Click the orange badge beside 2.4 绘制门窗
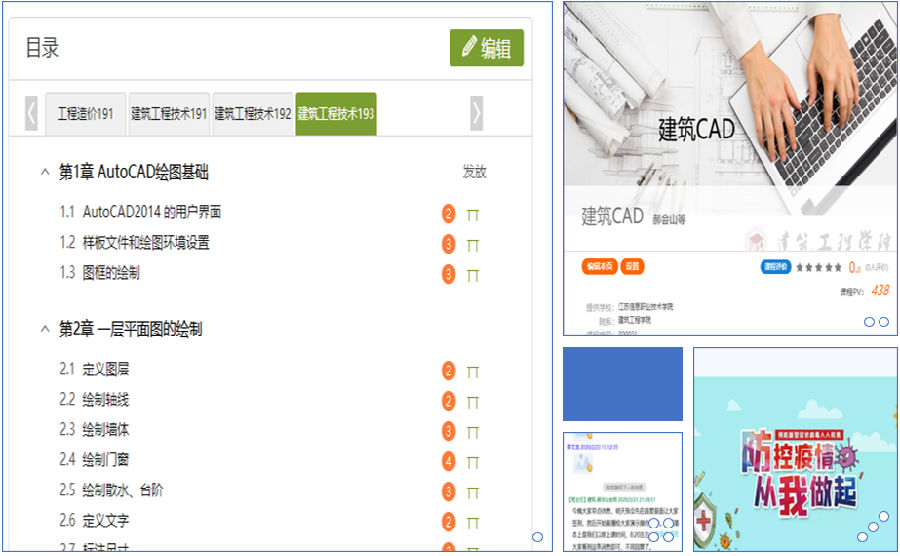 448,461
